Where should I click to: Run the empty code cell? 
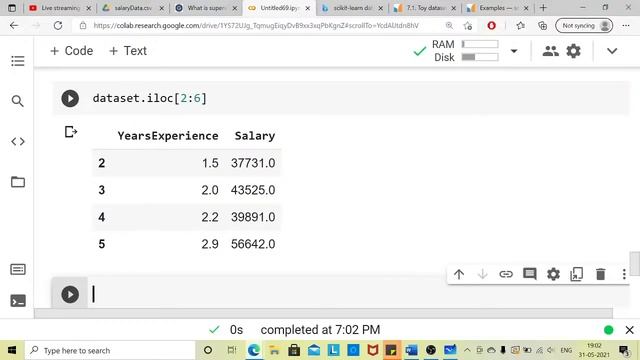pyautogui.click(x=70, y=294)
